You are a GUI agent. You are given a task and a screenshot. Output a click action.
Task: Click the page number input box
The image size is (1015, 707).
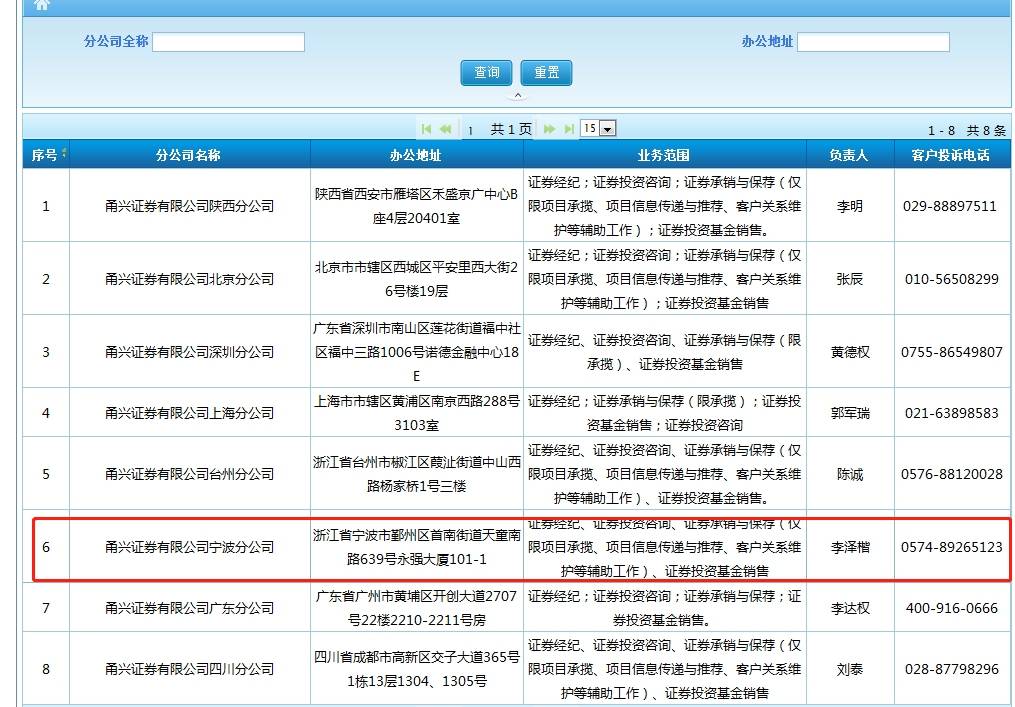click(471, 130)
